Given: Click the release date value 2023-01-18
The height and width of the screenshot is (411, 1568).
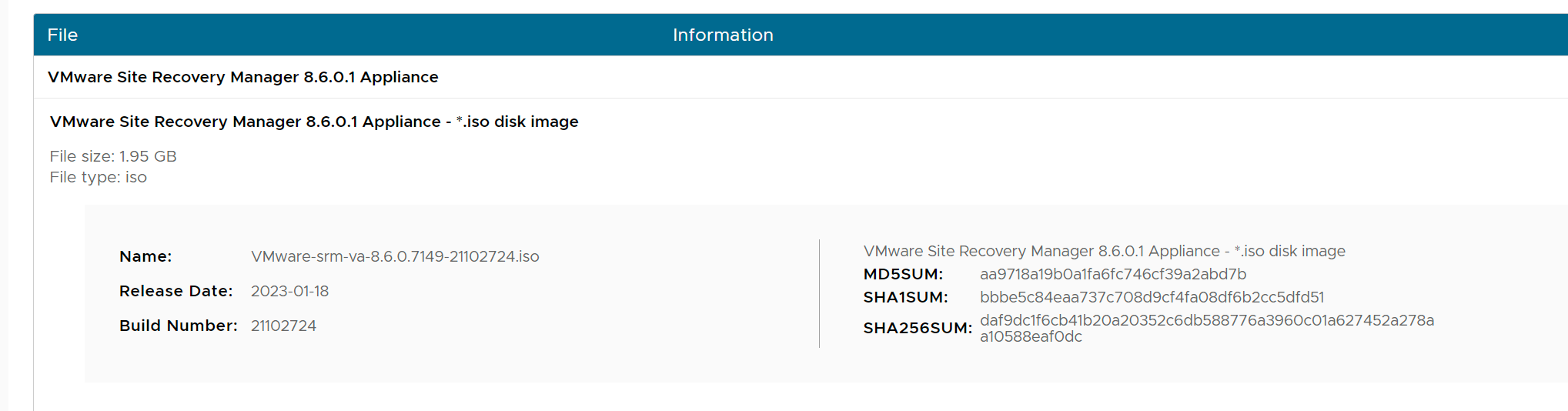Looking at the screenshot, I should click(289, 291).
